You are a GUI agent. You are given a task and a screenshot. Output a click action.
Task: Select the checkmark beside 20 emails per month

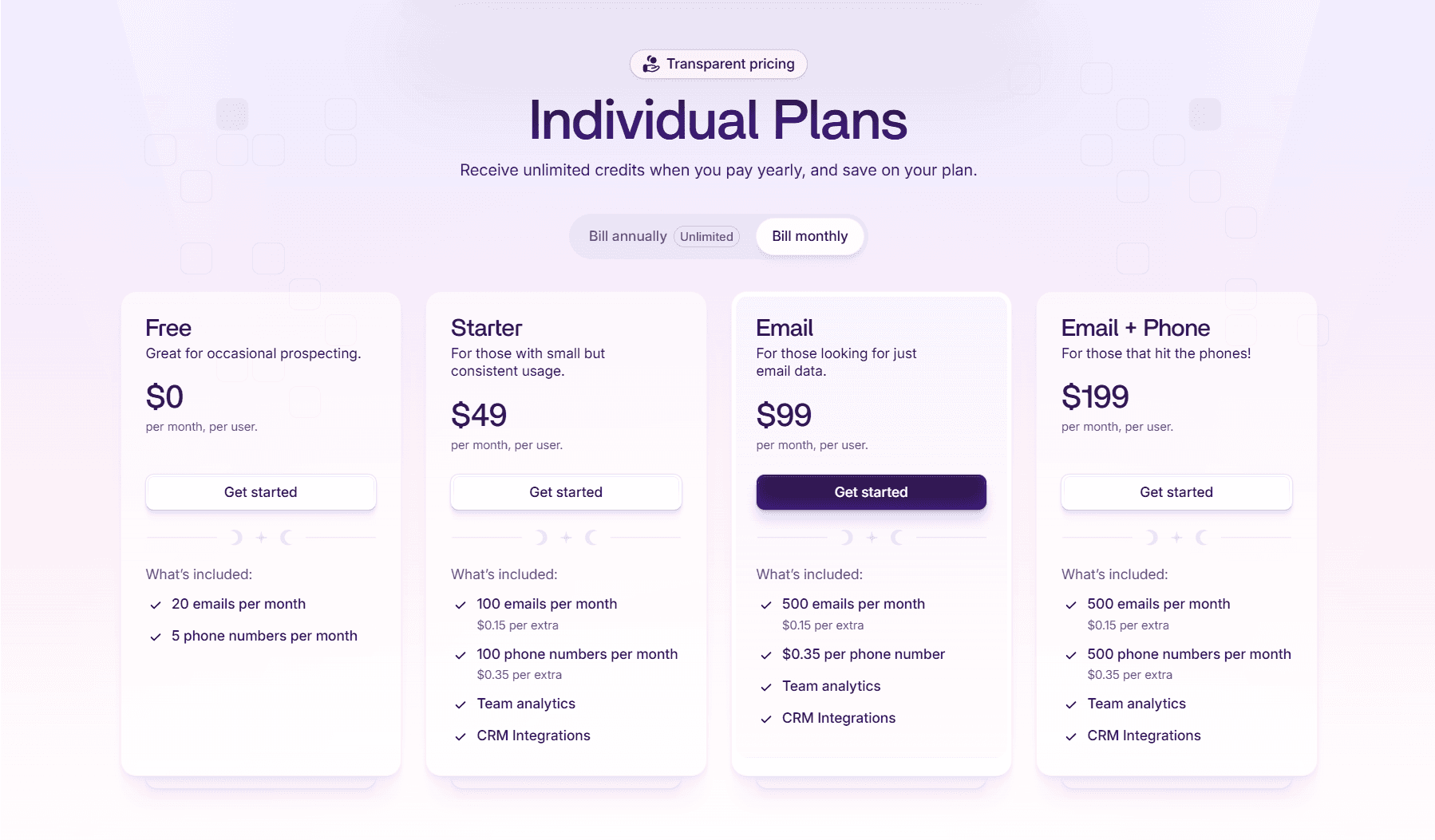pyautogui.click(x=156, y=605)
